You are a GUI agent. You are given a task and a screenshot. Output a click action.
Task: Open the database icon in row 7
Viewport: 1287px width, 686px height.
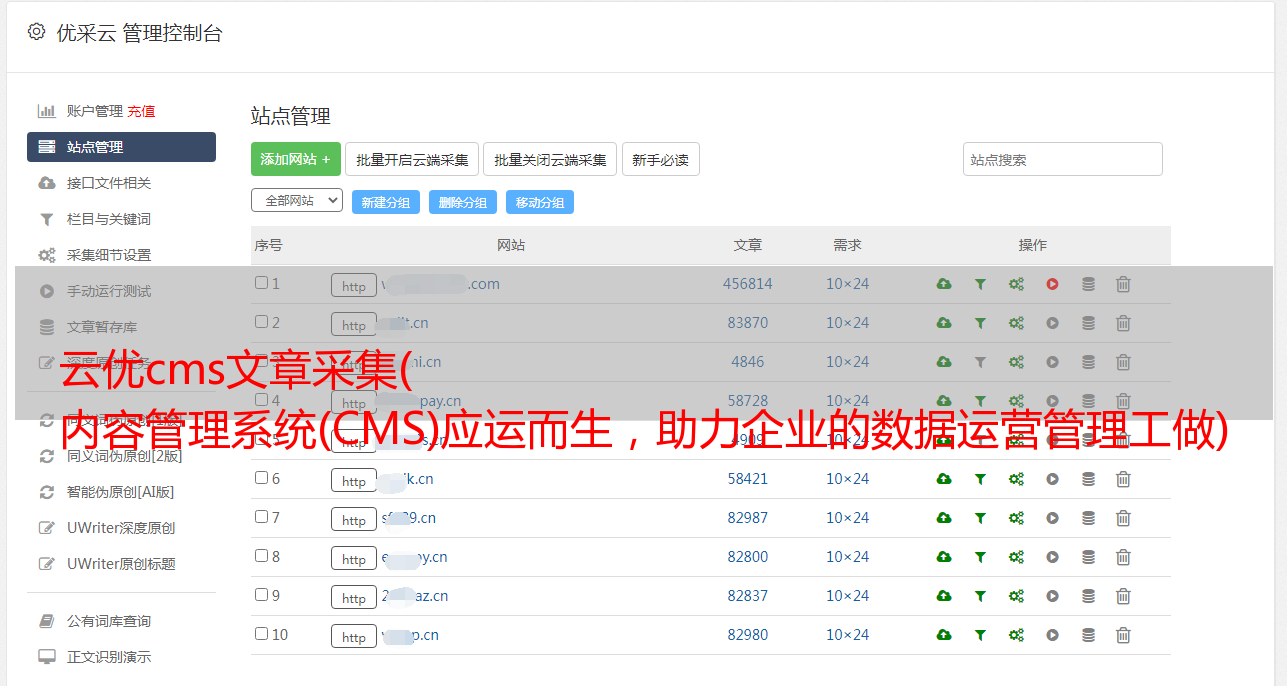pyautogui.click(x=1088, y=518)
